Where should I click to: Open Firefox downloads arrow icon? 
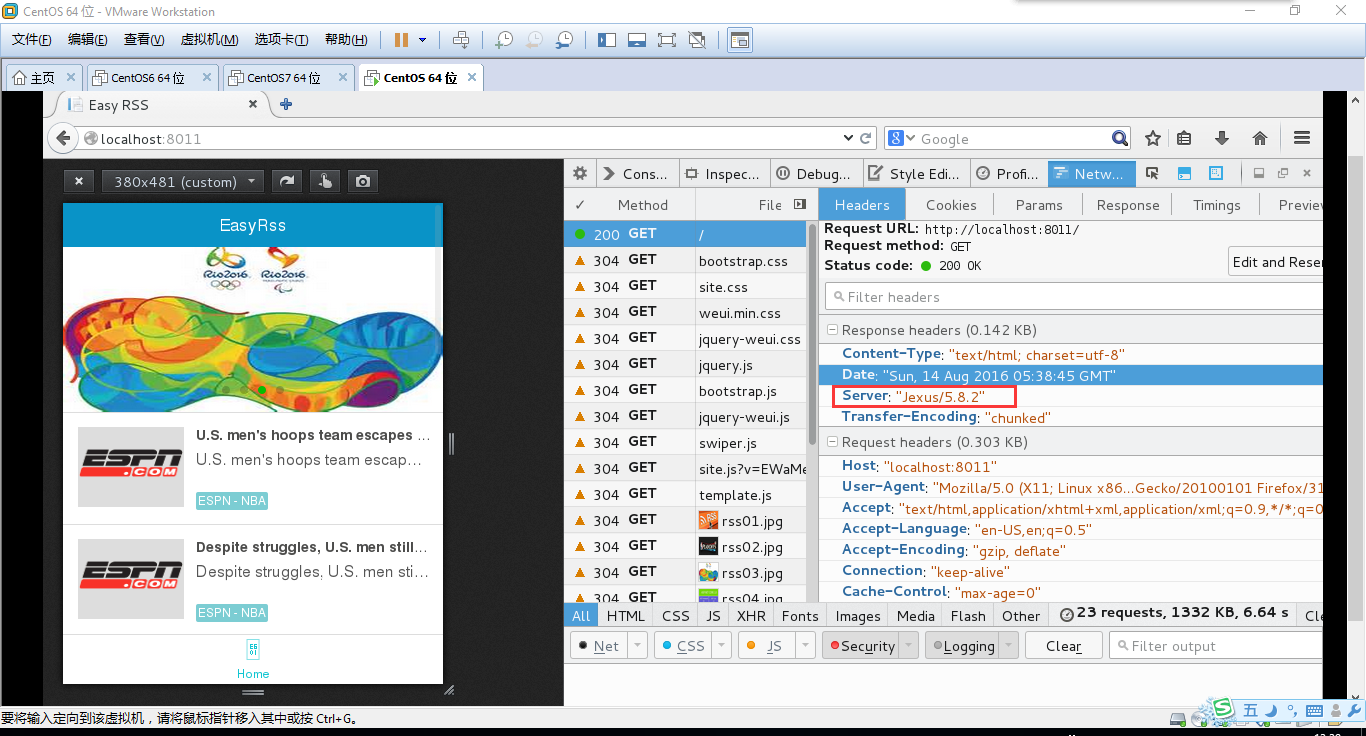[x=1221, y=138]
